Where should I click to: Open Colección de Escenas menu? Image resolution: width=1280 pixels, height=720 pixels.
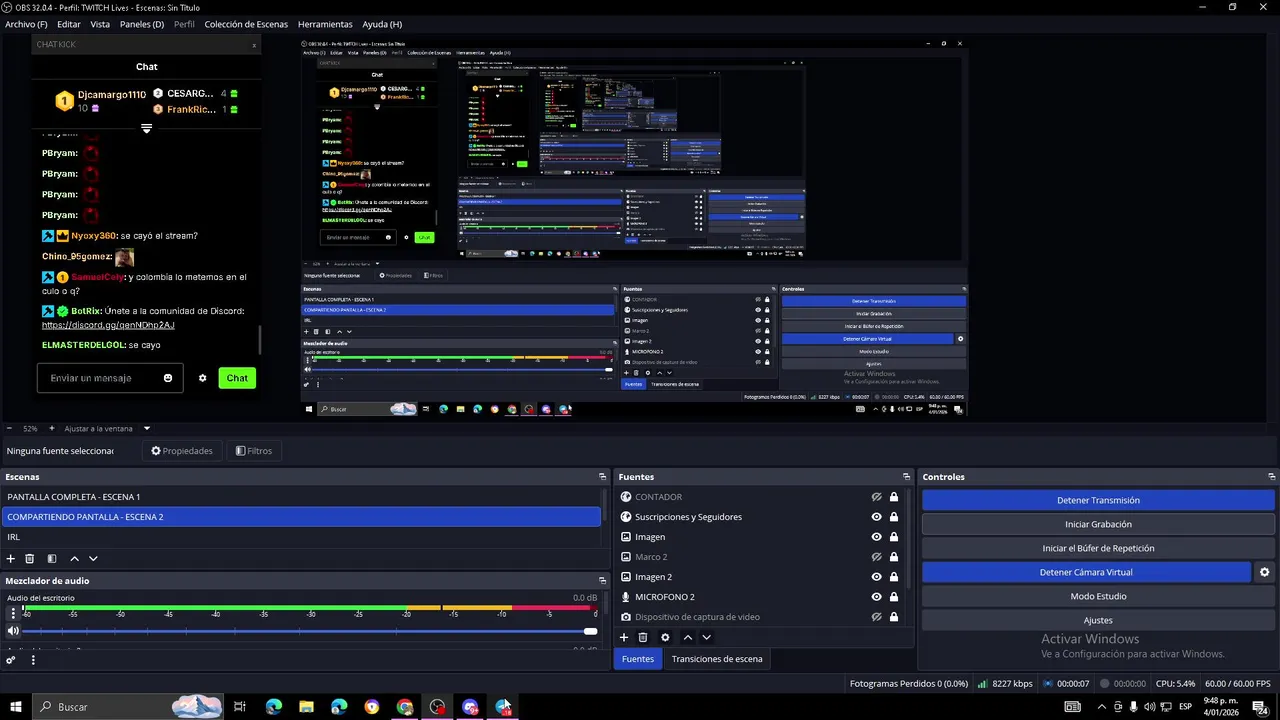(246, 24)
